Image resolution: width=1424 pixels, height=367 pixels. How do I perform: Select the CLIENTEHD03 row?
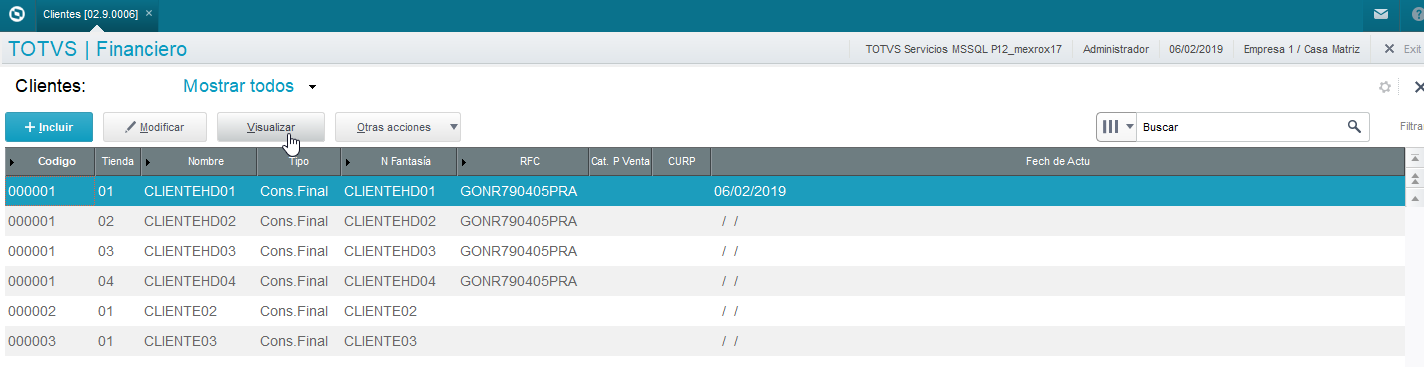click(704, 251)
